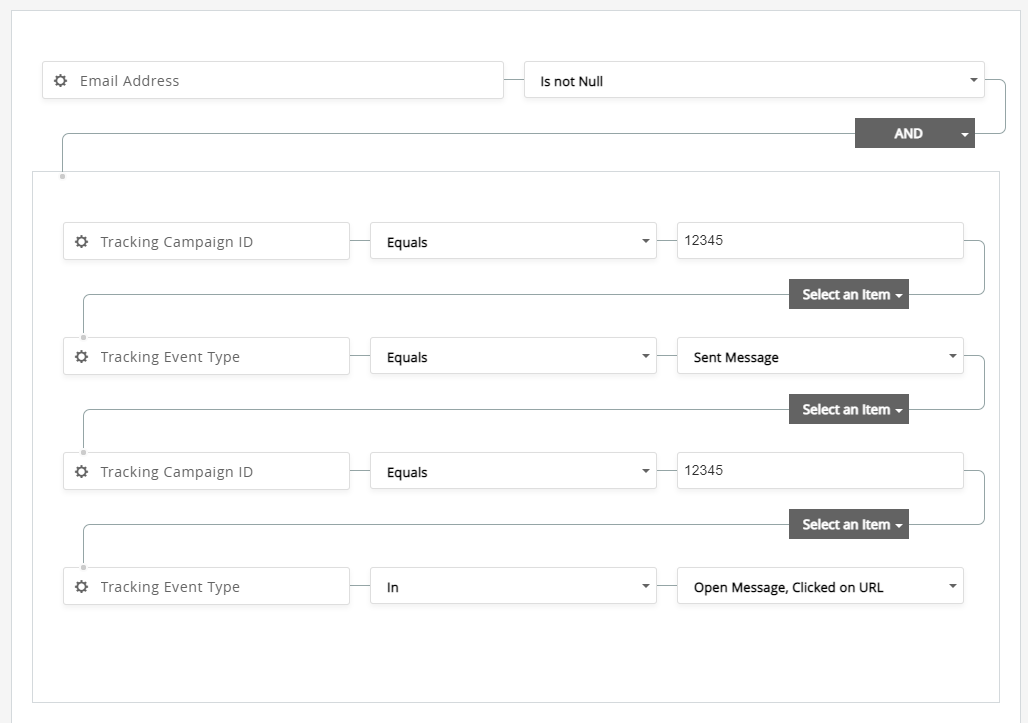Click the gear icon on the Sent Message event row

coord(81,357)
